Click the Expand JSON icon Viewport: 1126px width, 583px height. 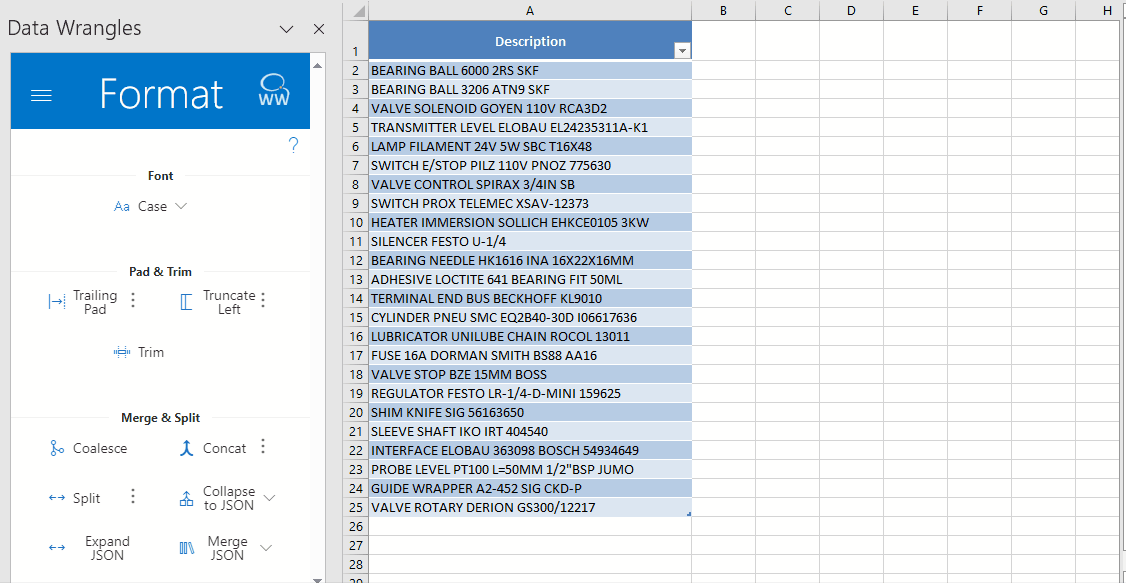point(57,549)
